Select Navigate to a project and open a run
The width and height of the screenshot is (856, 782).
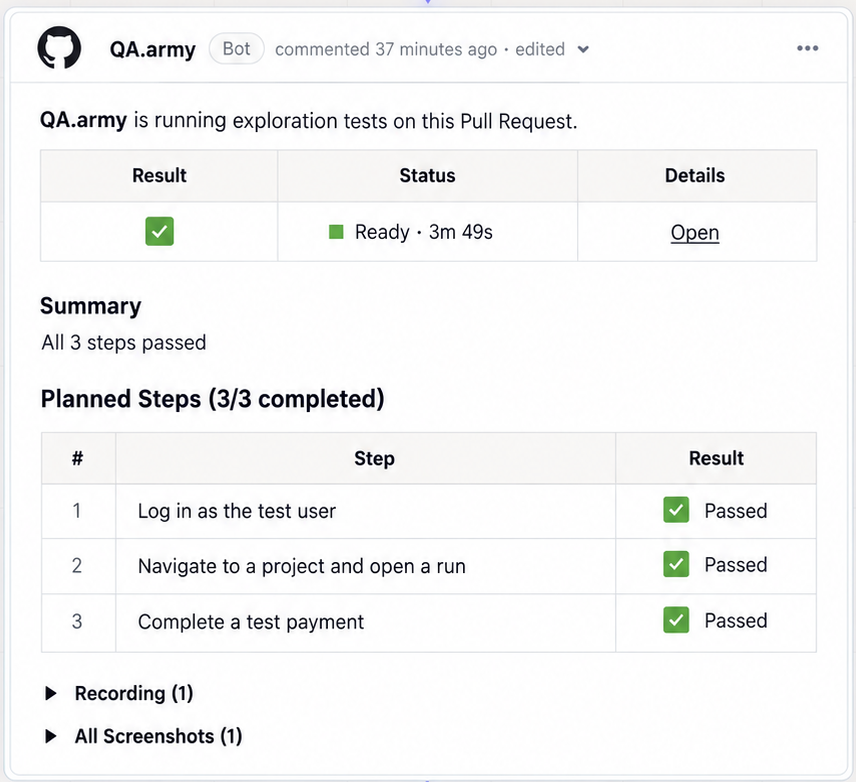point(301,566)
